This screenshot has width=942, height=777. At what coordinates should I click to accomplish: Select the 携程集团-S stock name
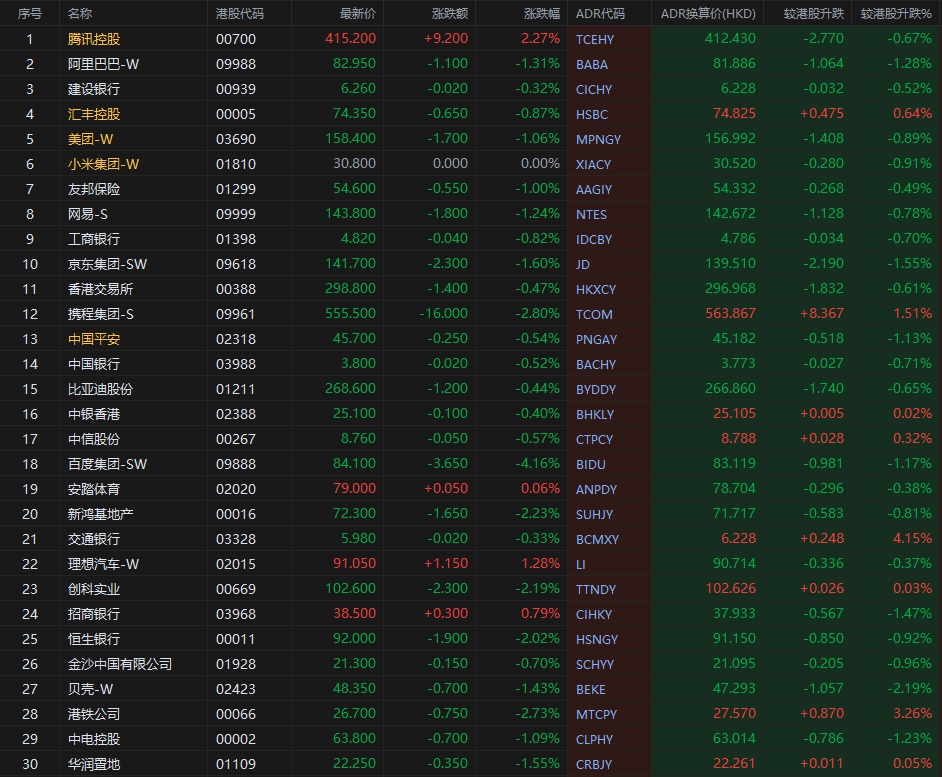tap(101, 314)
